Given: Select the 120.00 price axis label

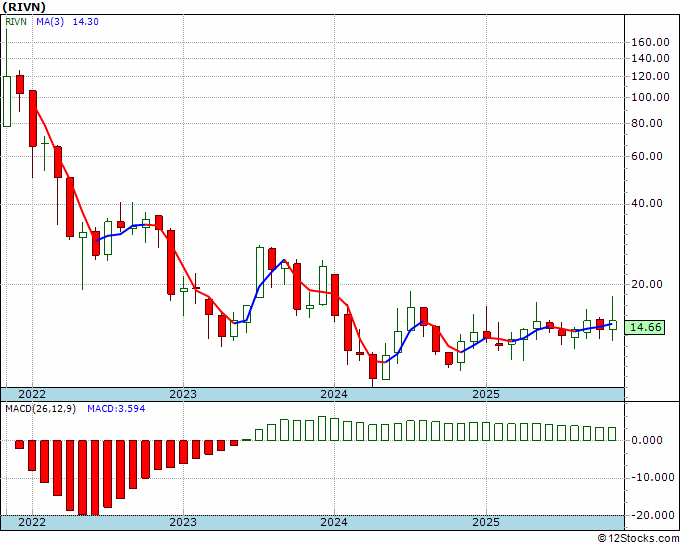Looking at the screenshot, I should coord(651,76).
